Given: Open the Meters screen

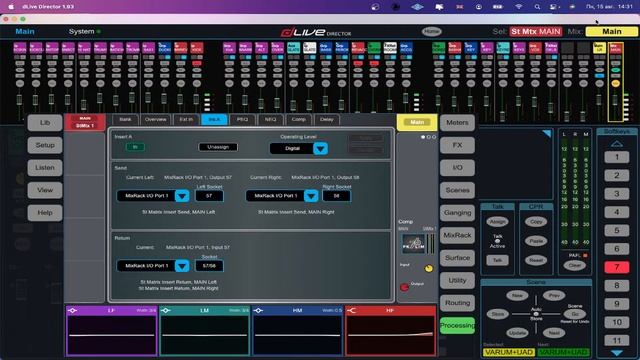Looking at the screenshot, I should tap(458, 122).
